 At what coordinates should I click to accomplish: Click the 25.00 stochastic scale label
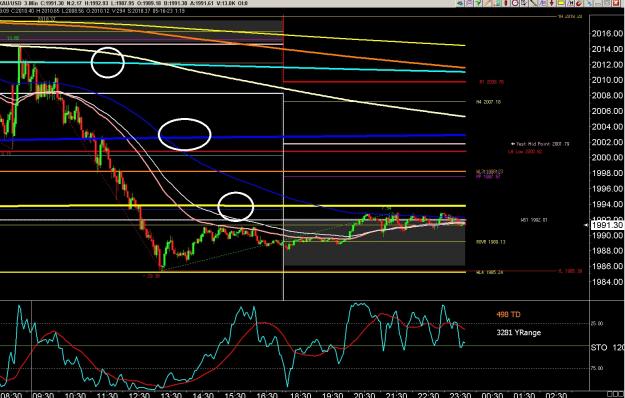tap(597, 323)
